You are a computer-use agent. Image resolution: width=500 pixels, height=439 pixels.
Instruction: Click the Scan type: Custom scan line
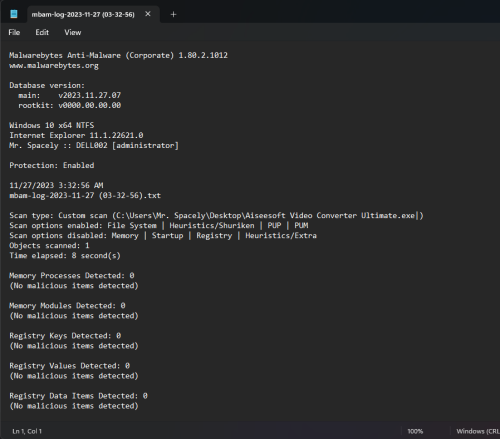216,215
